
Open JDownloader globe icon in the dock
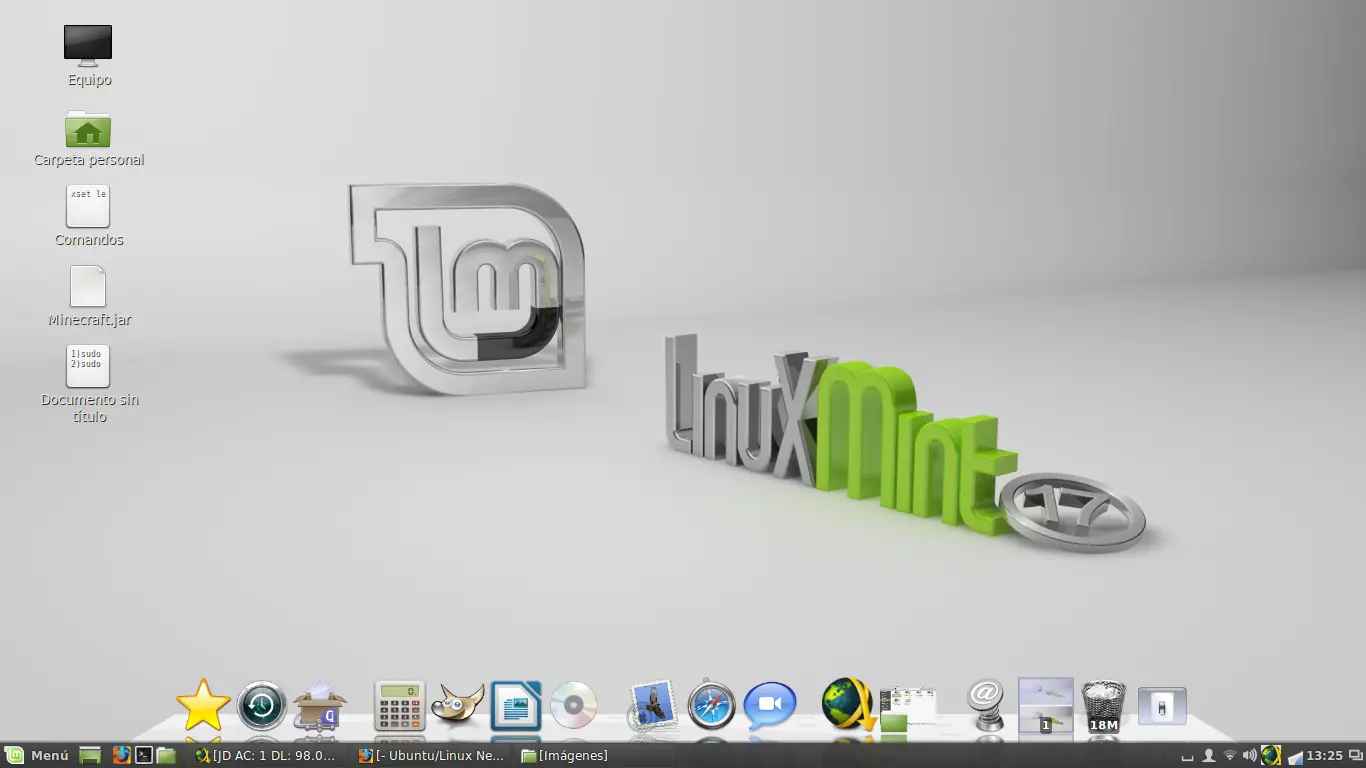coord(848,705)
